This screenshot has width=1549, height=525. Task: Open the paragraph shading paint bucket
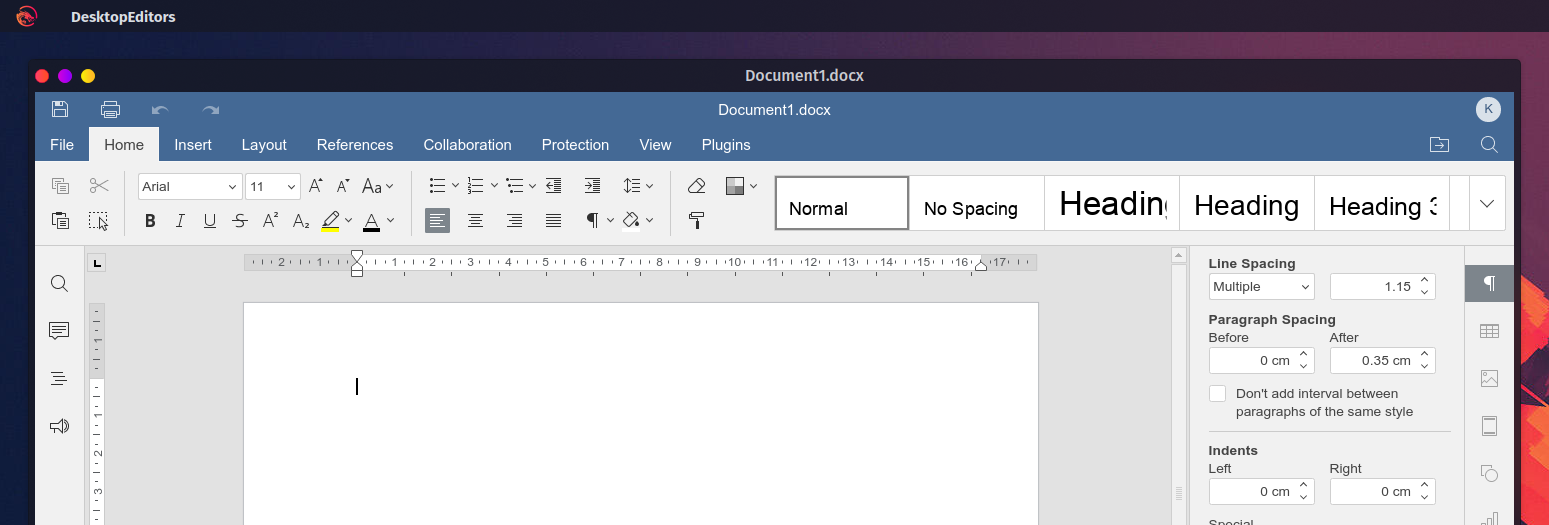pos(631,220)
